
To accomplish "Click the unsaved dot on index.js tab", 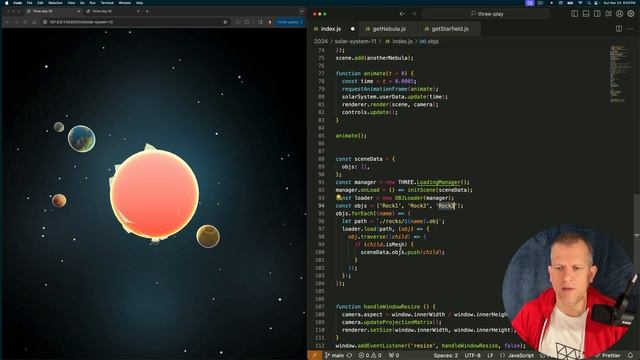I will click(x=353, y=29).
